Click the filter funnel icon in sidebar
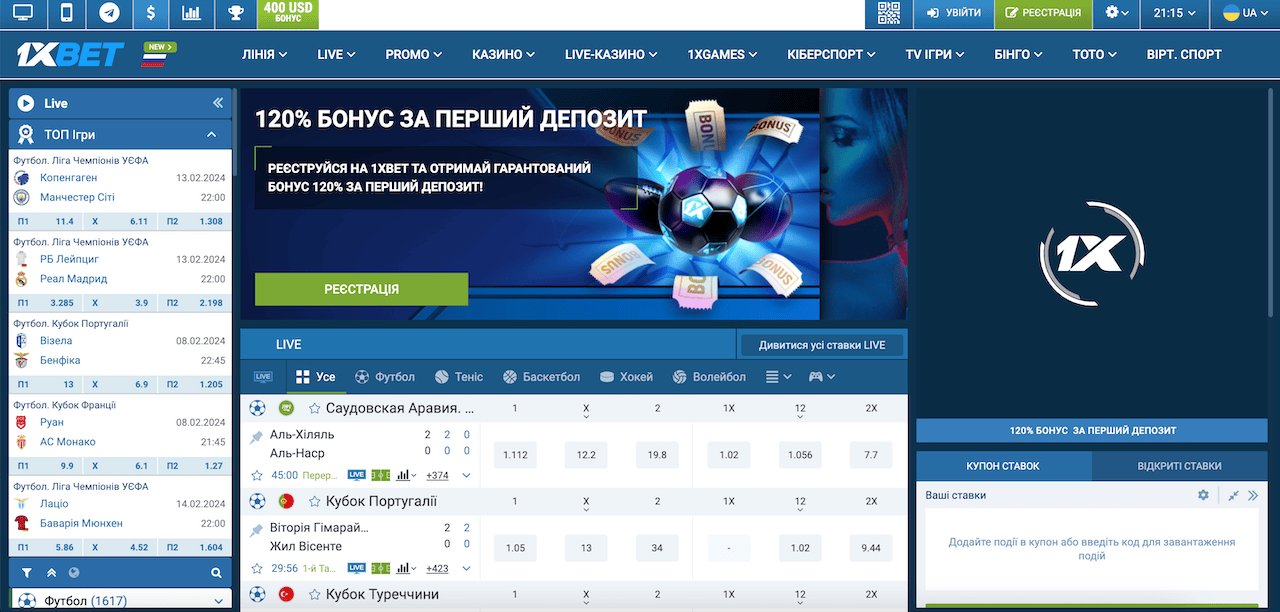The width and height of the screenshot is (1280, 612). [x=27, y=573]
